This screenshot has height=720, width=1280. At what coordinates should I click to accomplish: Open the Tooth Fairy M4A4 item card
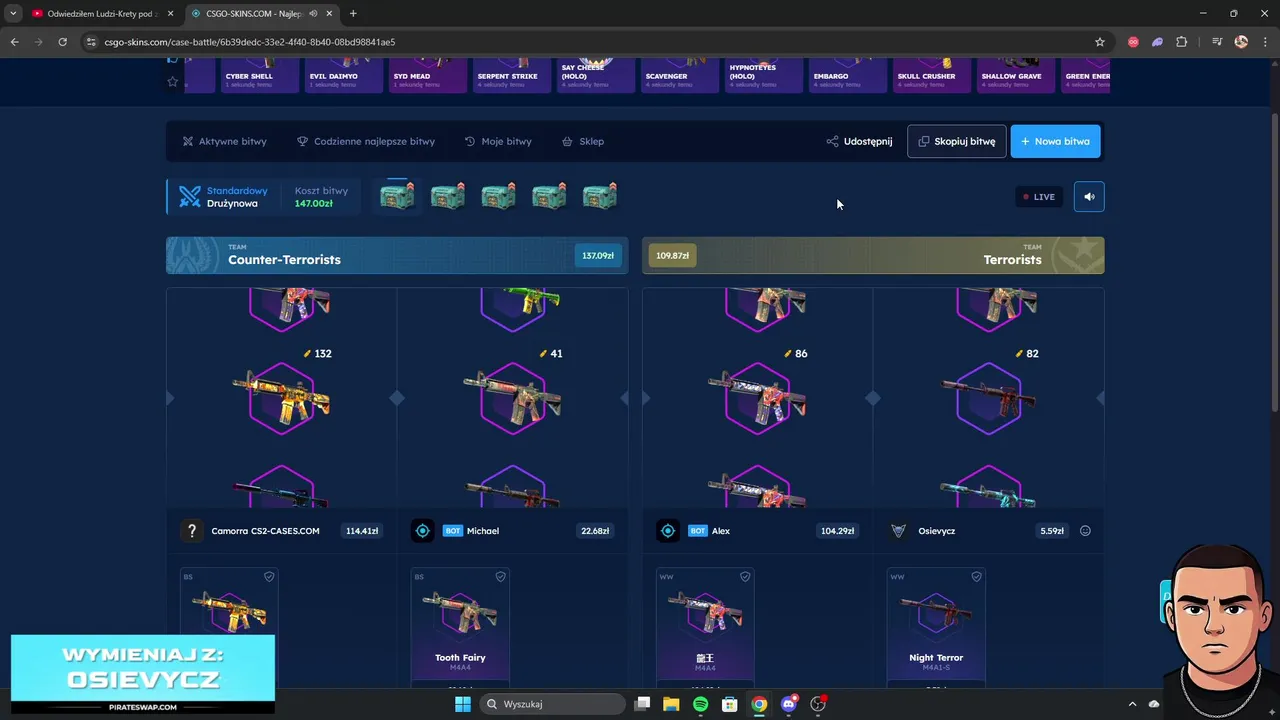[460, 627]
